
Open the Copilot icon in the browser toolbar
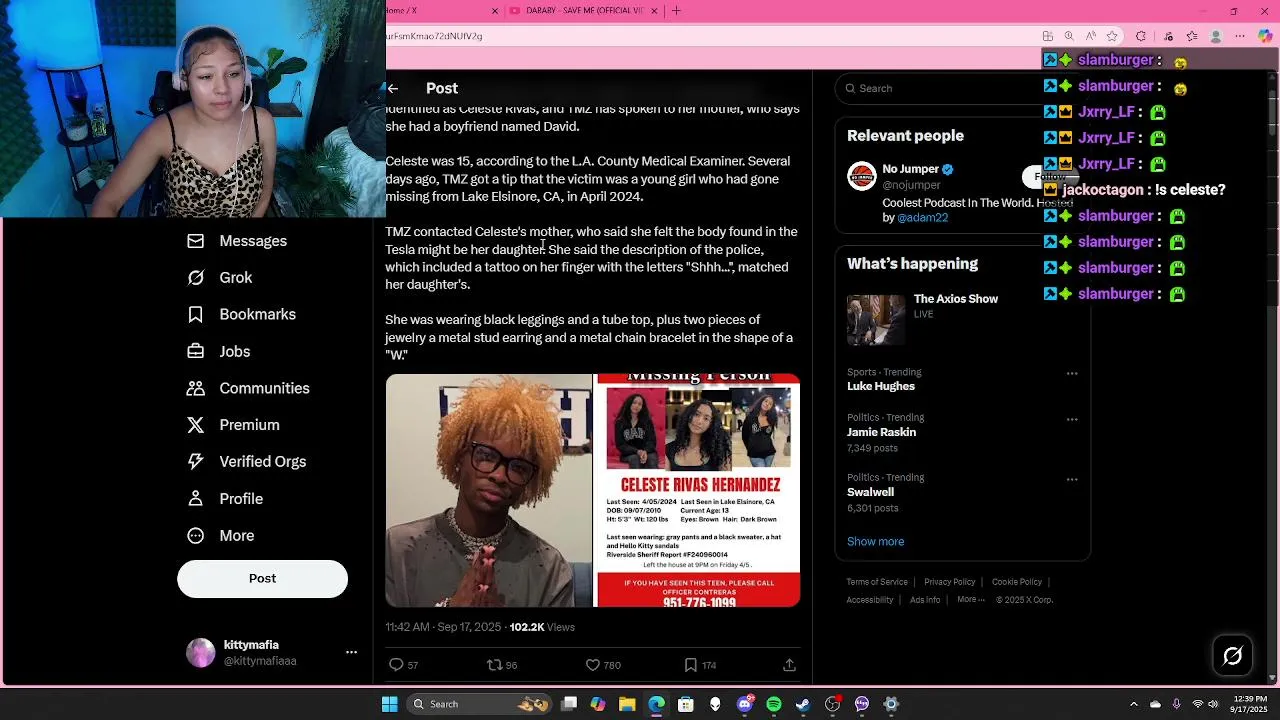click(x=1265, y=36)
